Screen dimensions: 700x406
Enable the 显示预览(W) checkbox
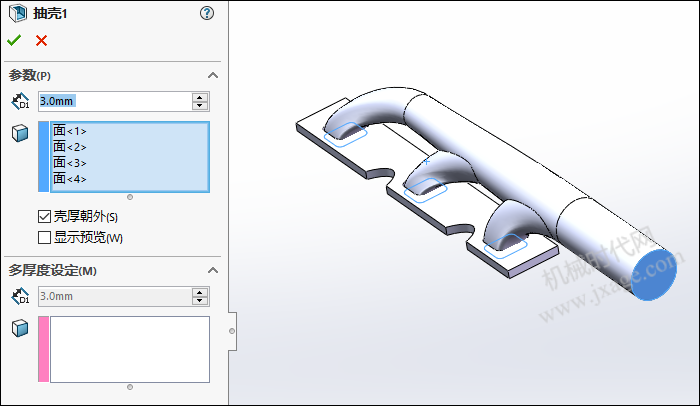(44, 237)
